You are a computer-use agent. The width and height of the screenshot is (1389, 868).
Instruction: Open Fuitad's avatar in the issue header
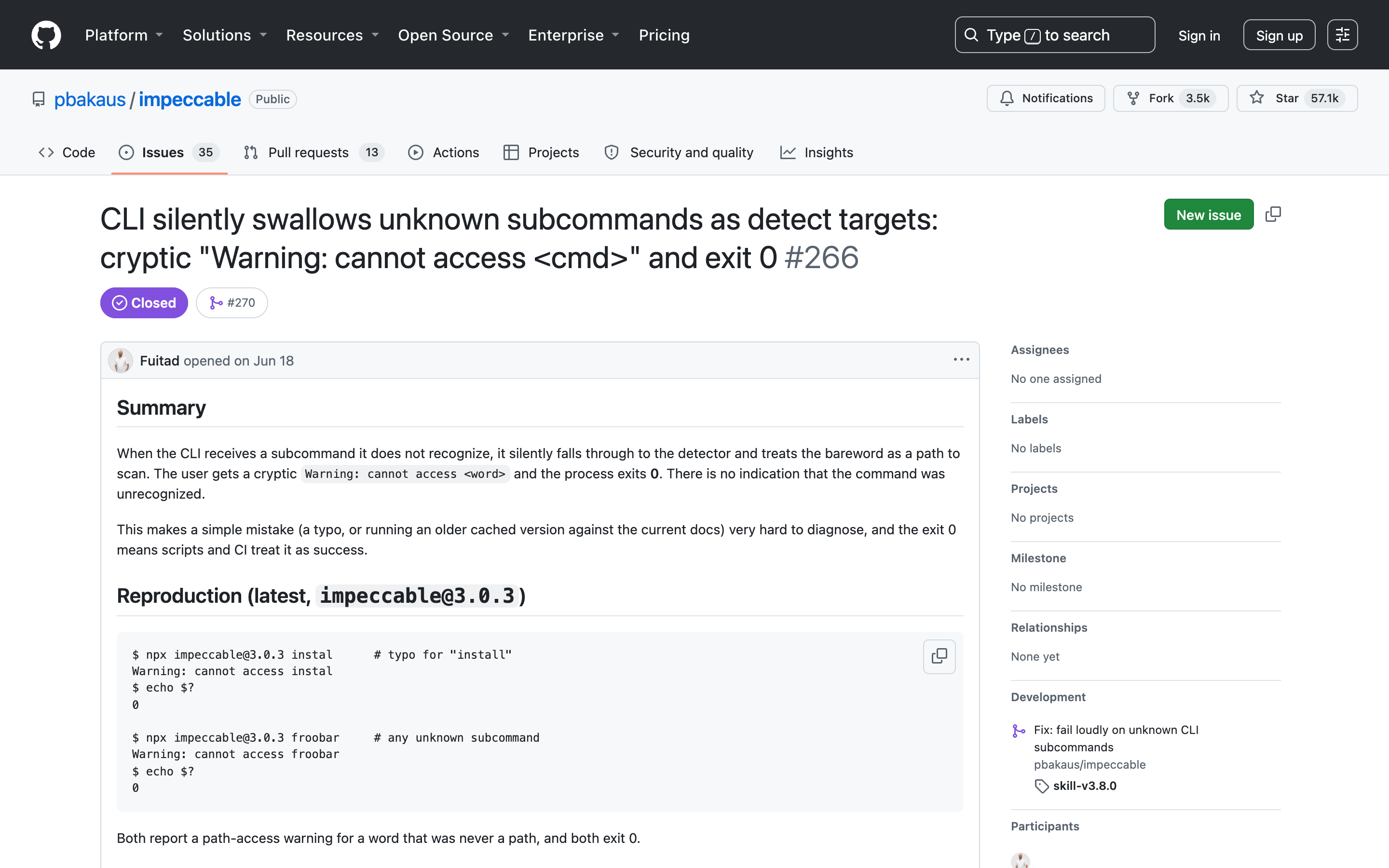121,361
